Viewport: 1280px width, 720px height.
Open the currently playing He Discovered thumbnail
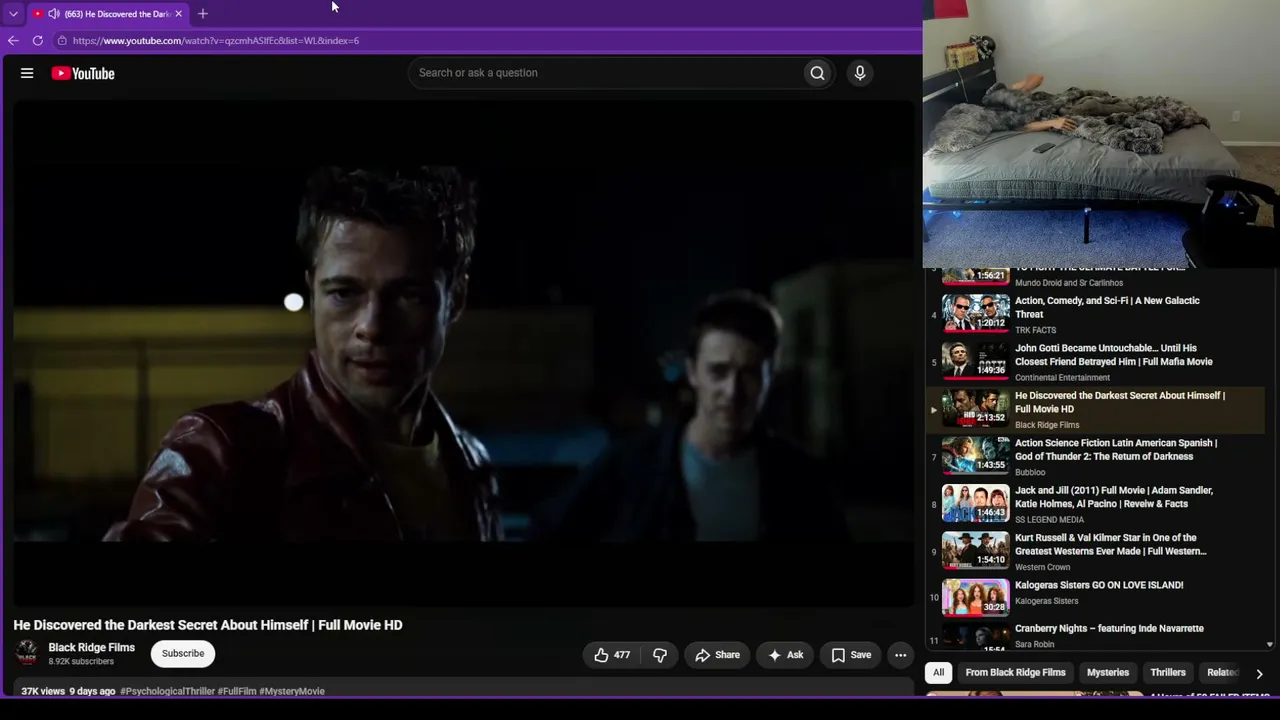(975, 408)
